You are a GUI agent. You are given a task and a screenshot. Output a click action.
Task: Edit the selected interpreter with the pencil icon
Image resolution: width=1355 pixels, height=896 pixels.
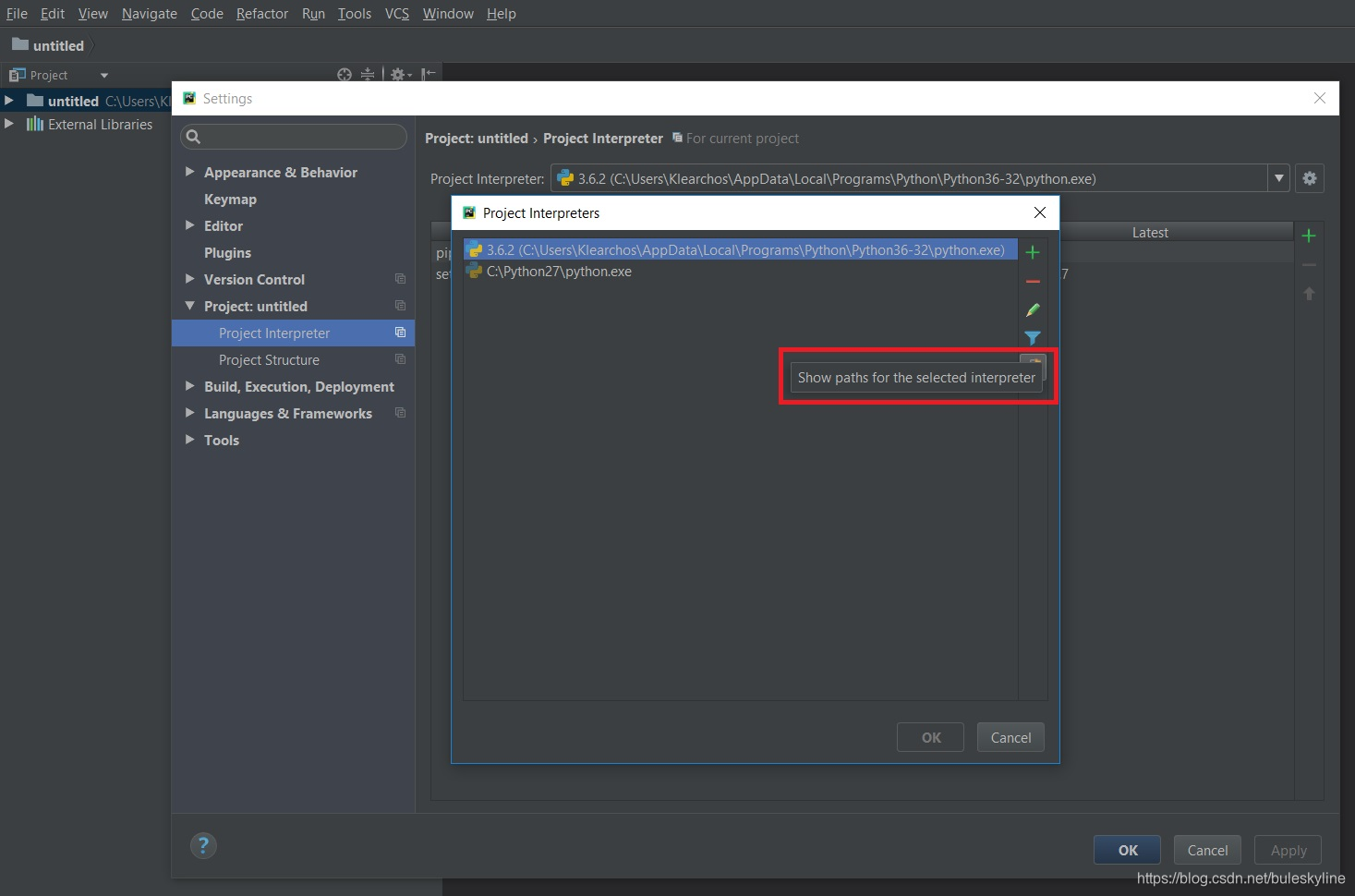1033,309
